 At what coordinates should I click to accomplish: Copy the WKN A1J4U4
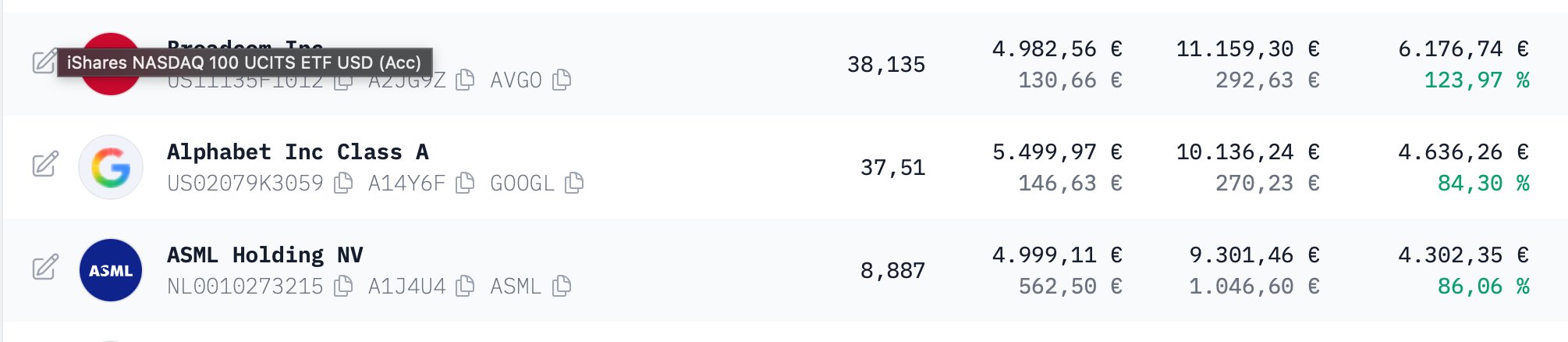point(465,286)
